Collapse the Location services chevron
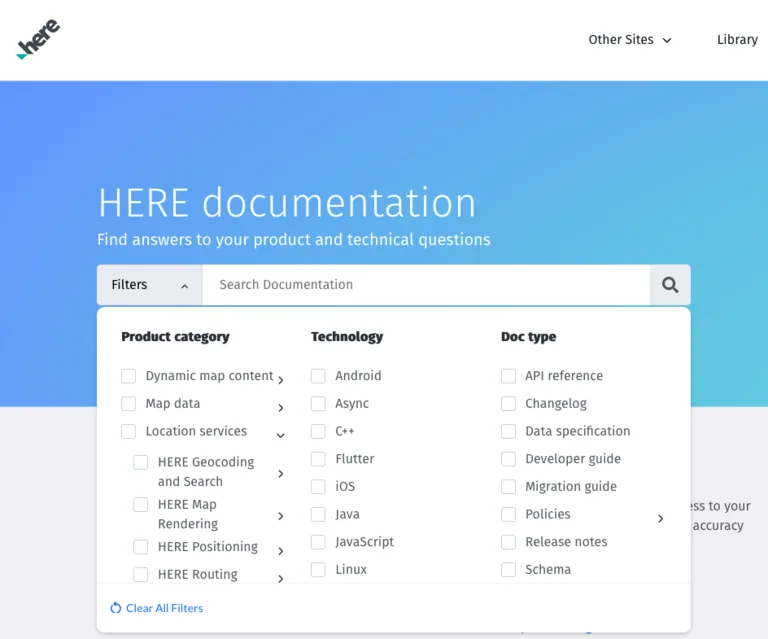The image size is (768, 639). pos(281,435)
